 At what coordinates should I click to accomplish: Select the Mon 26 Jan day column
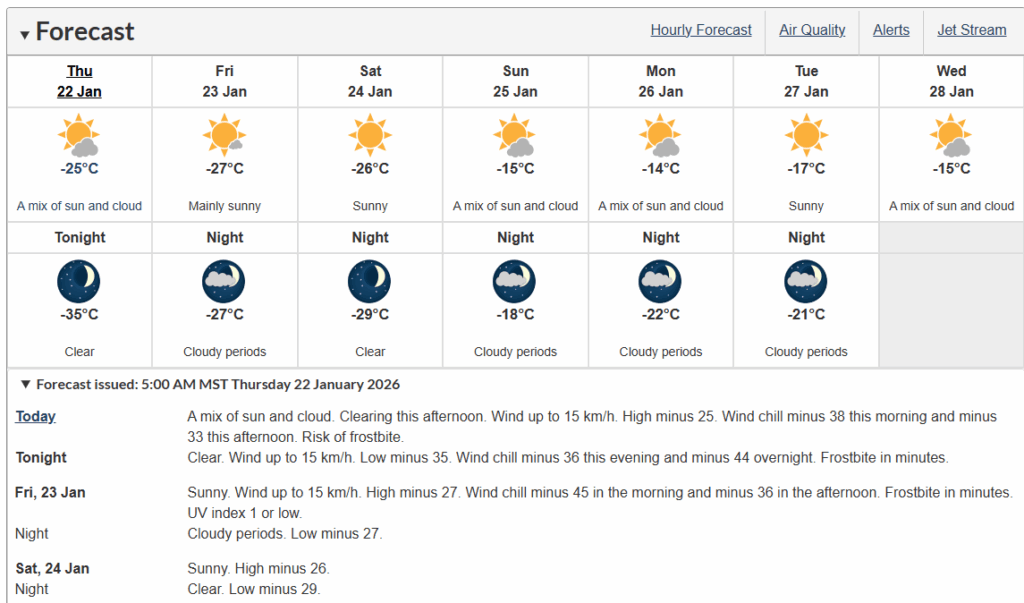point(660,81)
